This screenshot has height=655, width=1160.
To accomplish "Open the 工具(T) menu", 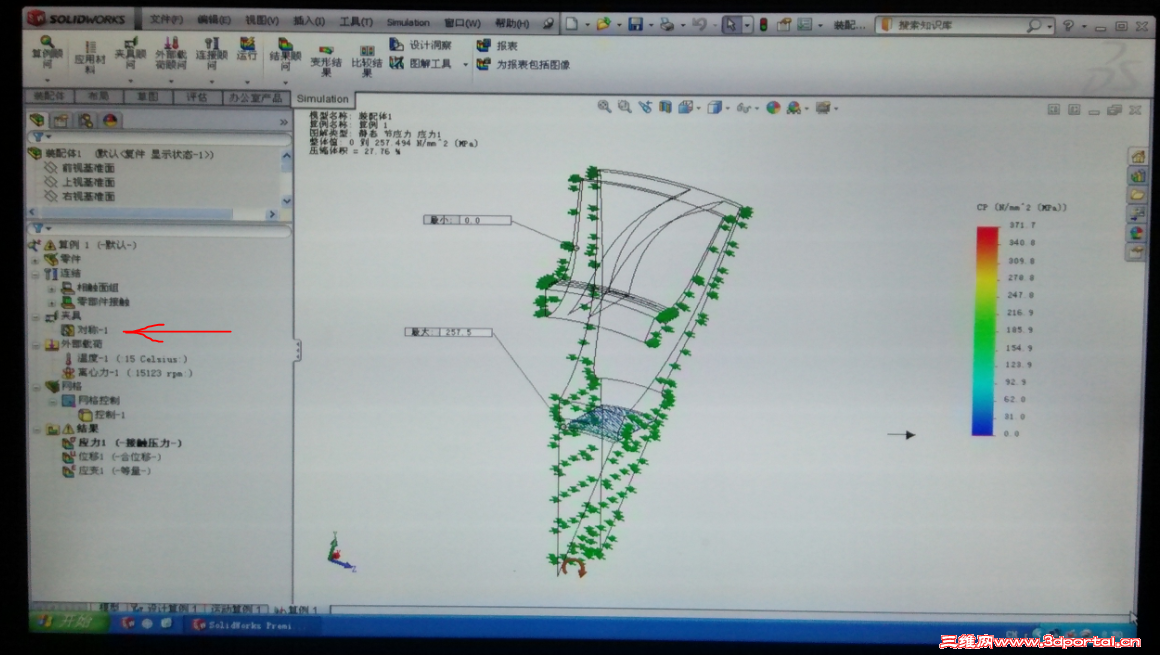I will point(356,22).
